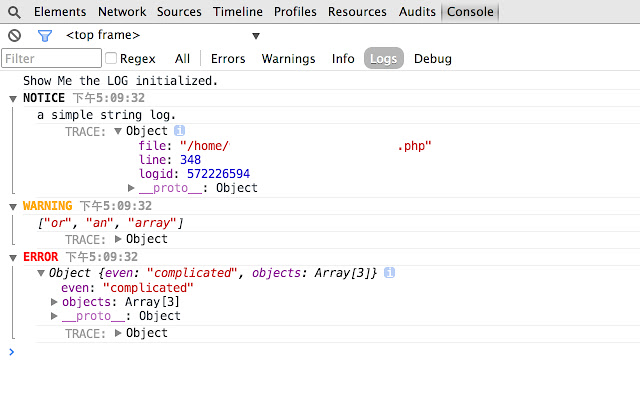Expand __proto__ under the NOTICE trace

coord(132,188)
